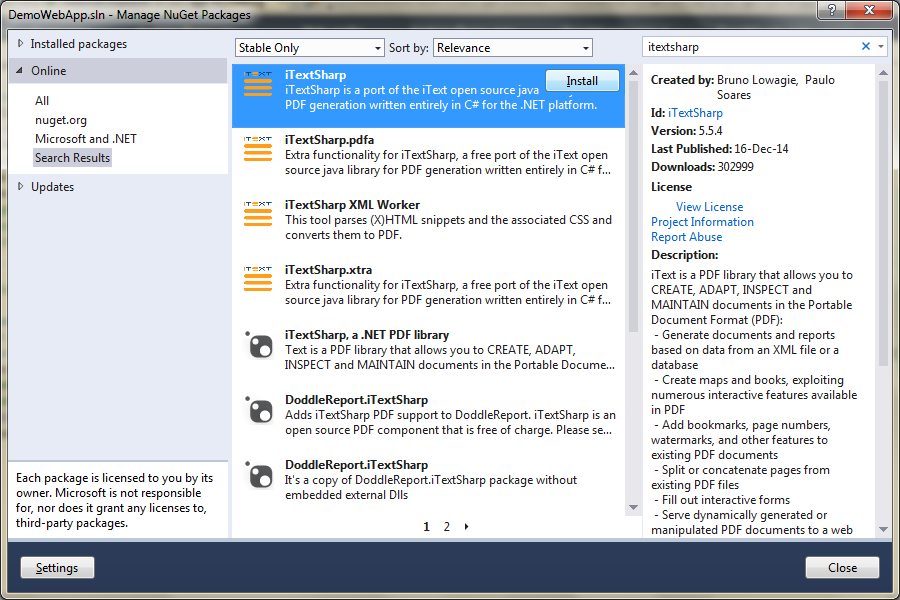Open the Project Information link
This screenshot has height=600, width=900.
pos(702,222)
